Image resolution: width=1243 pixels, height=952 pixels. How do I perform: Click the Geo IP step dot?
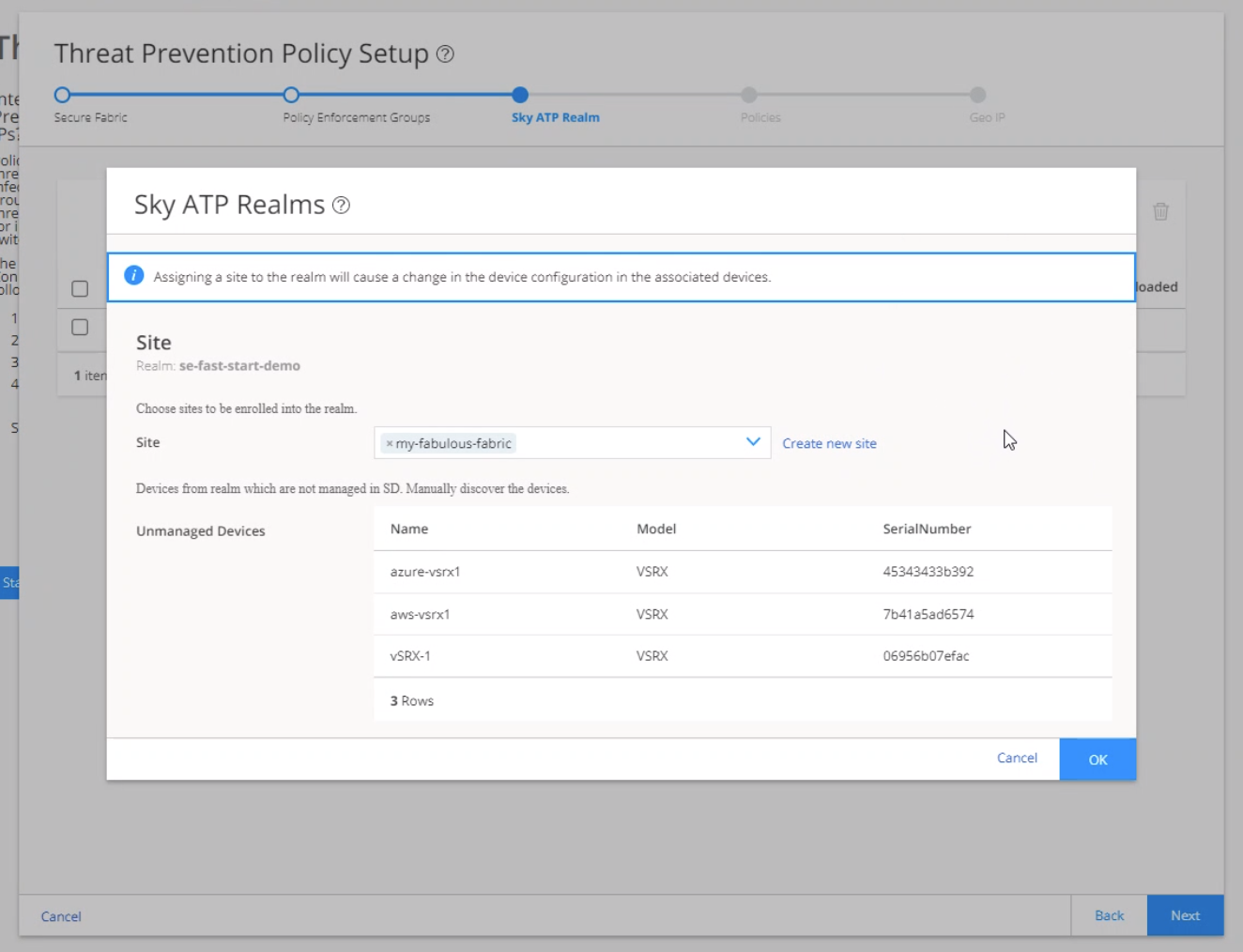point(977,95)
